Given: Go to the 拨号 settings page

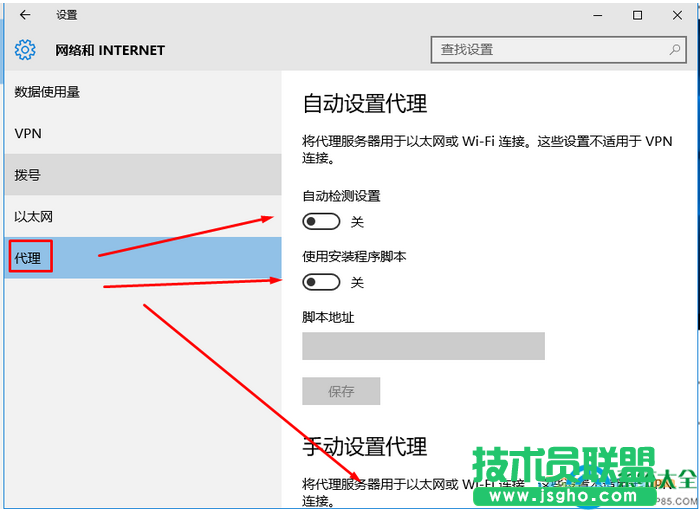Looking at the screenshot, I should [28, 175].
